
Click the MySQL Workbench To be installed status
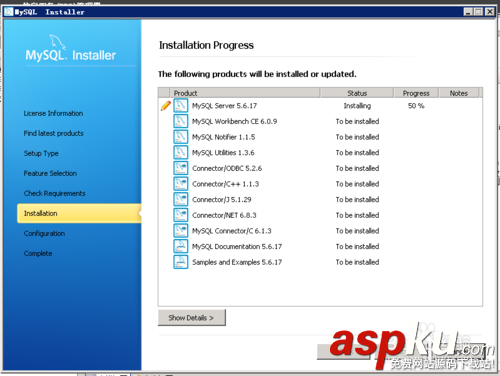click(357, 121)
